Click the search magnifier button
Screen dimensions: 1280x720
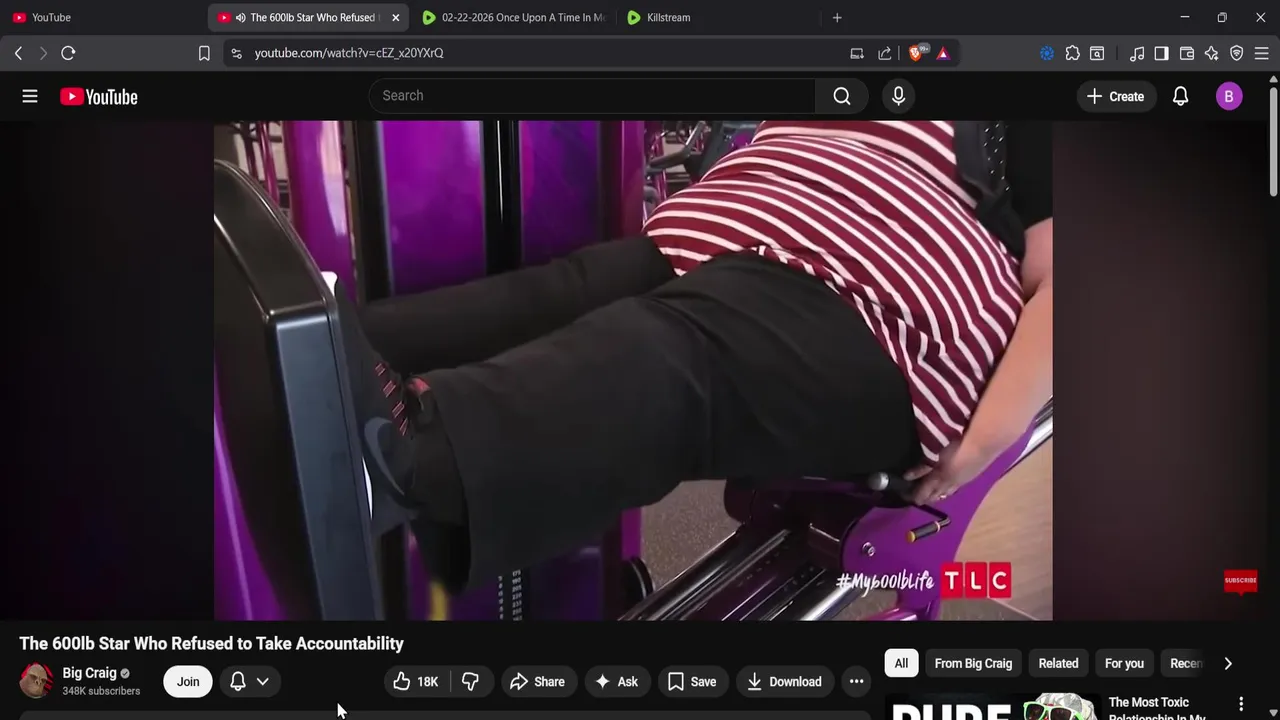tap(842, 96)
